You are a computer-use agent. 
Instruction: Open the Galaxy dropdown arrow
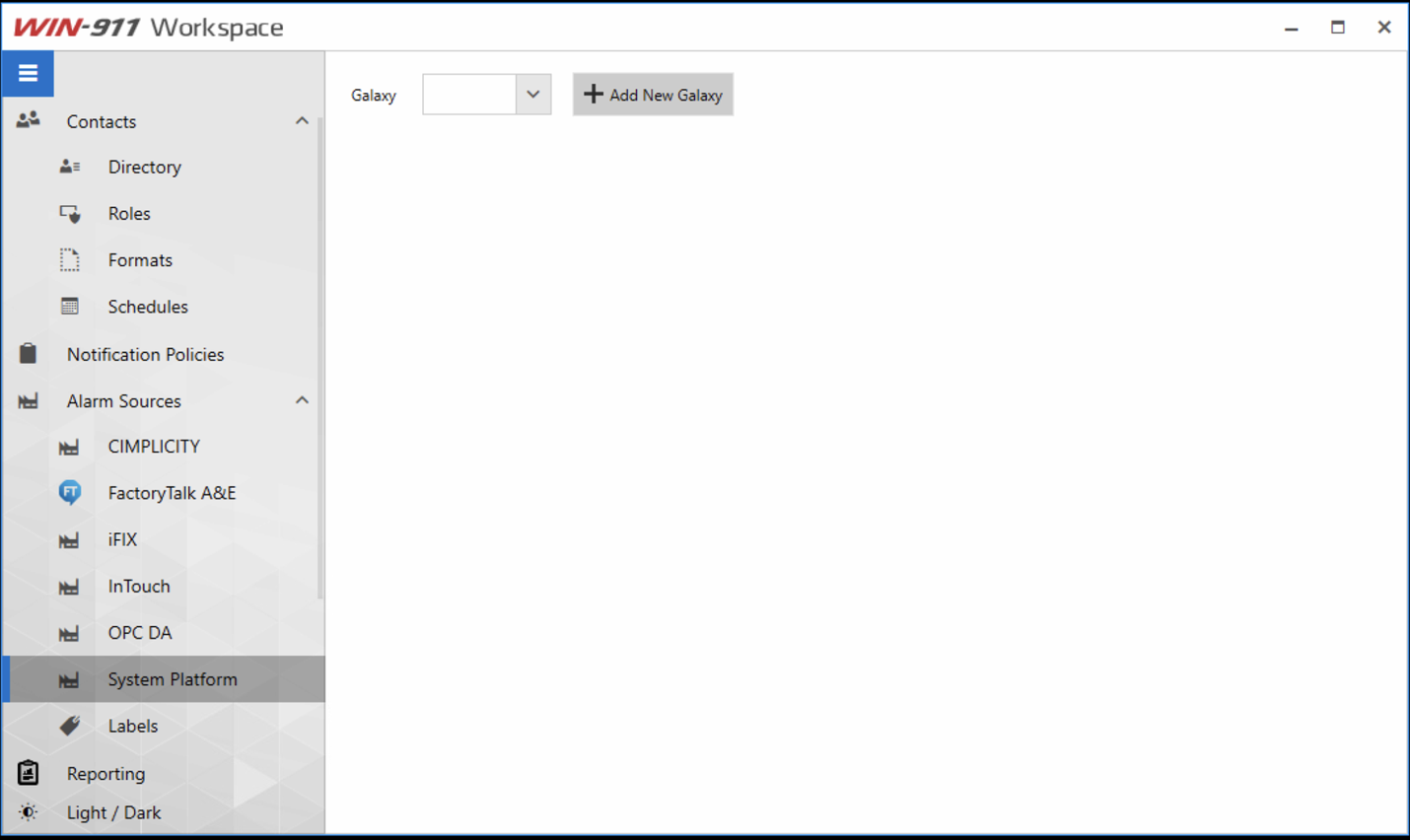tap(533, 95)
